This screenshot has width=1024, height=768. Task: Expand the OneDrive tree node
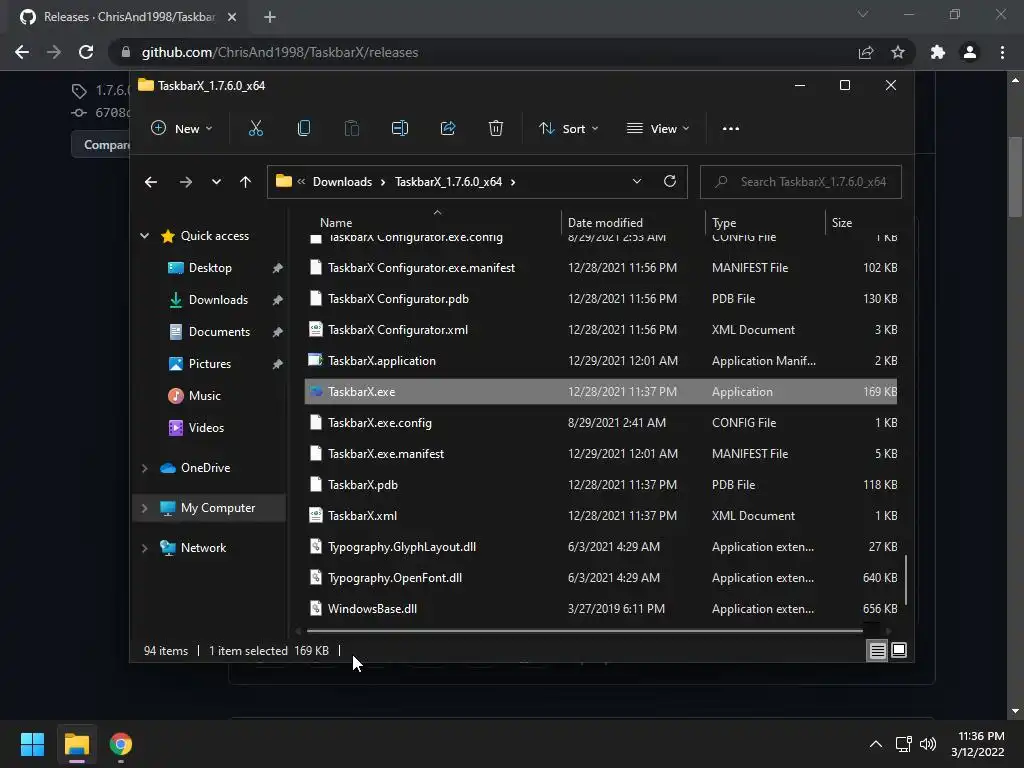144,468
